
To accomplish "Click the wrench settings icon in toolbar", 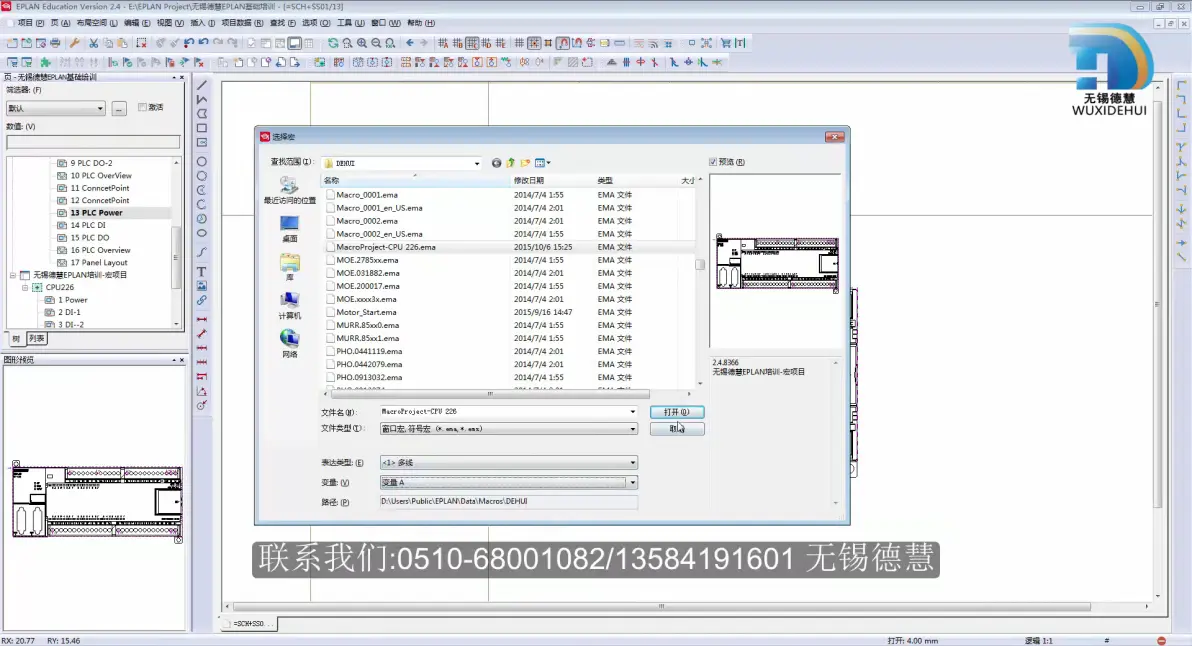I will [74, 43].
